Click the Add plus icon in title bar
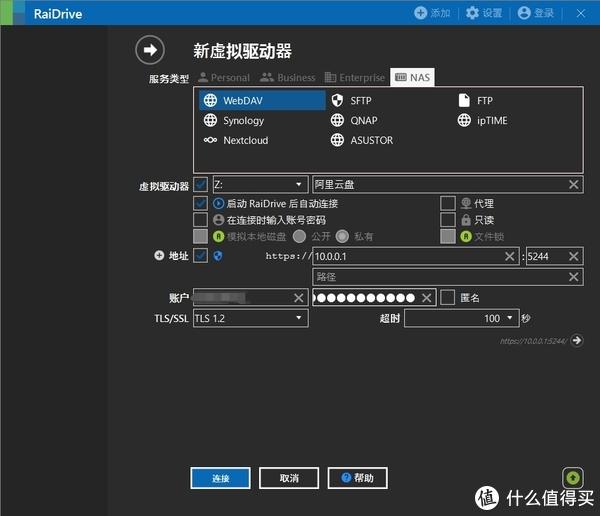 pos(421,13)
